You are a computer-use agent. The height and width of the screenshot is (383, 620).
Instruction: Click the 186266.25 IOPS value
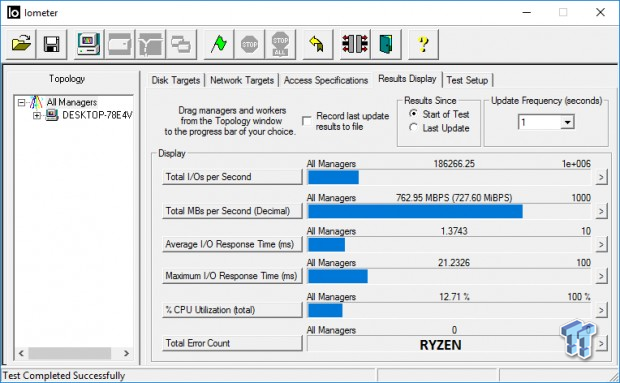[454, 164]
